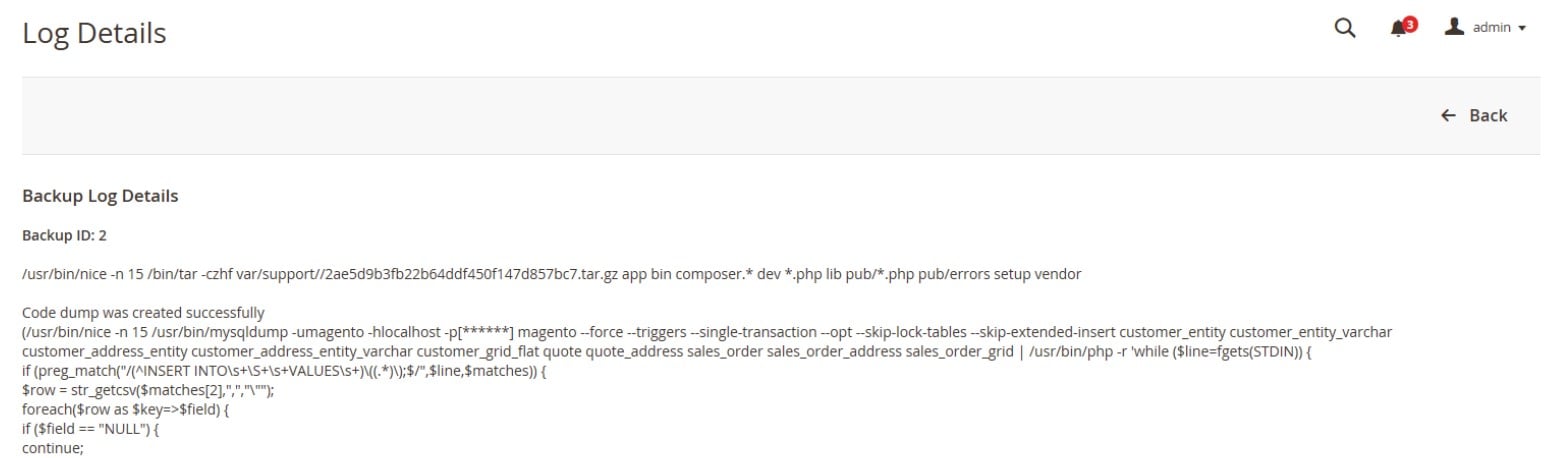Click the continue; code line
The width and height of the screenshot is (1553, 458).
[53, 449]
